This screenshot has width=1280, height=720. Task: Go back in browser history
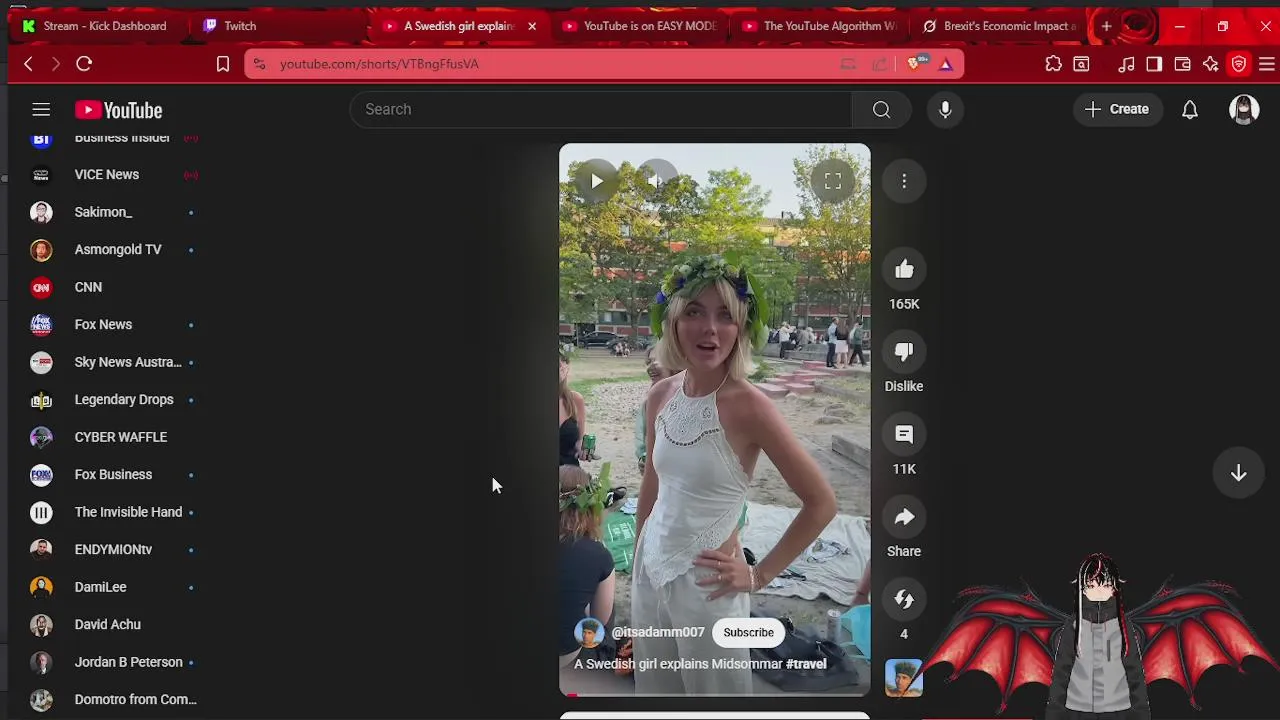(x=28, y=64)
